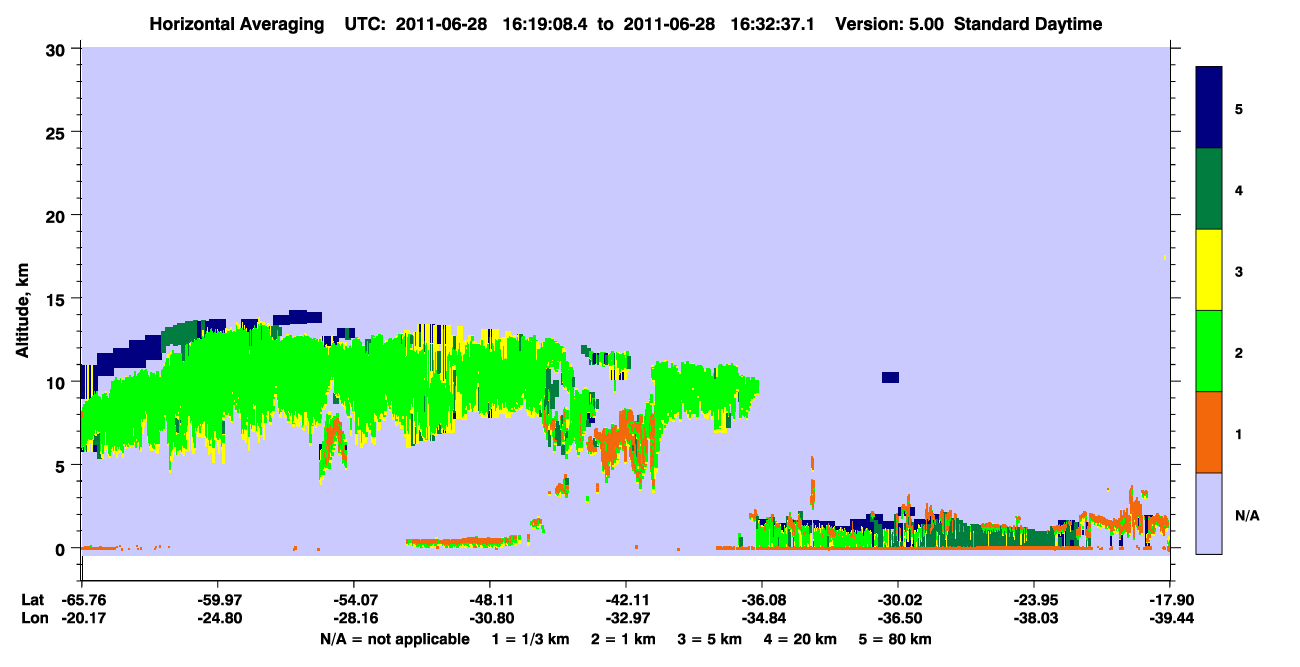The height and width of the screenshot is (667, 1300).
Task: Click the color bar label '4'
Action: tap(1239, 190)
